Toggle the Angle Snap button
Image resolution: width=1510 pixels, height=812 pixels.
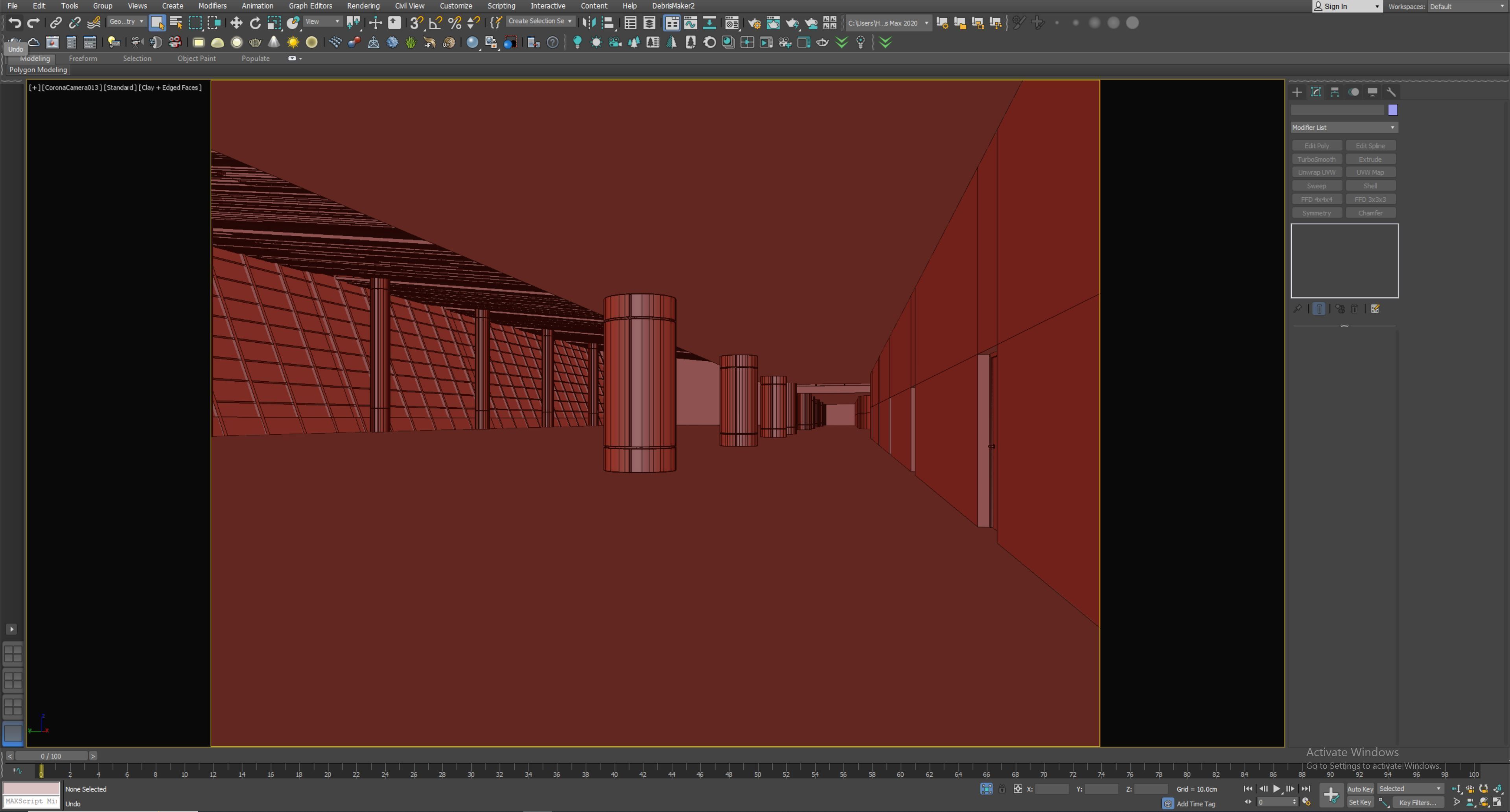coord(435,23)
